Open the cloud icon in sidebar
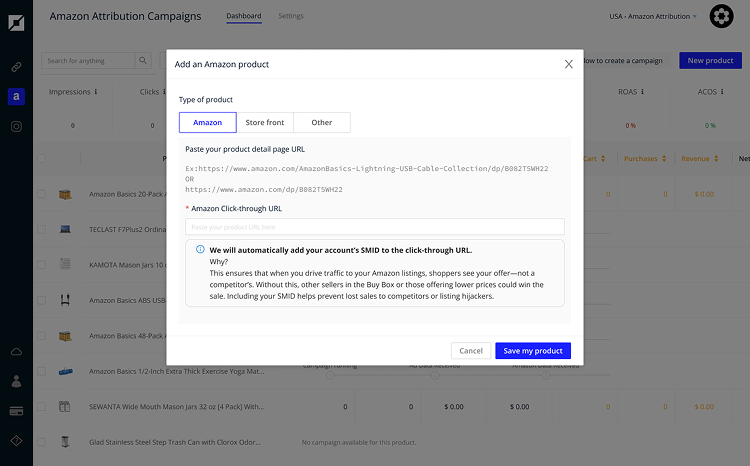This screenshot has height=466, width=750. tap(16, 352)
